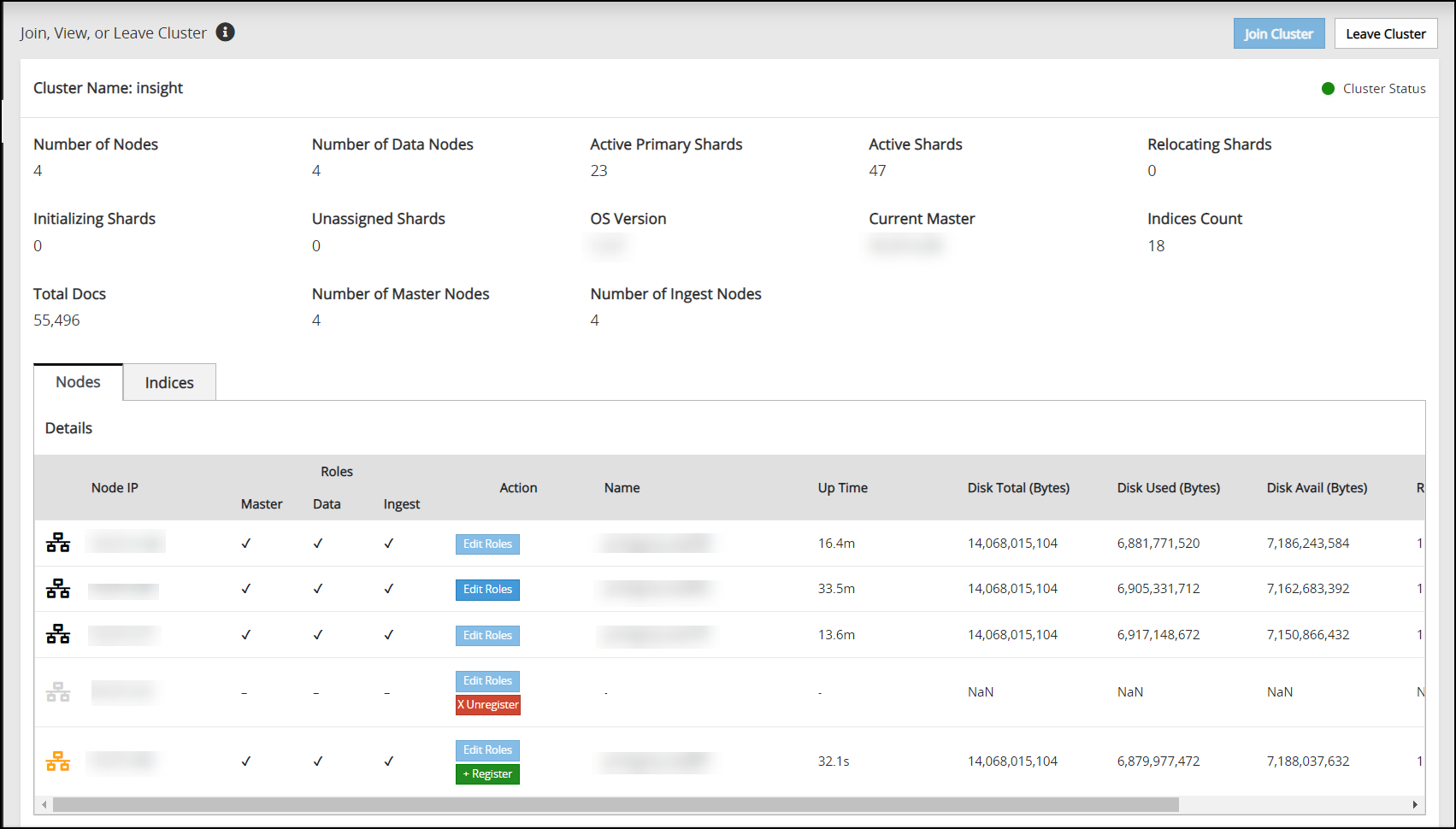1456x829 pixels.
Task: Switch to the Indices tab
Action: [169, 383]
